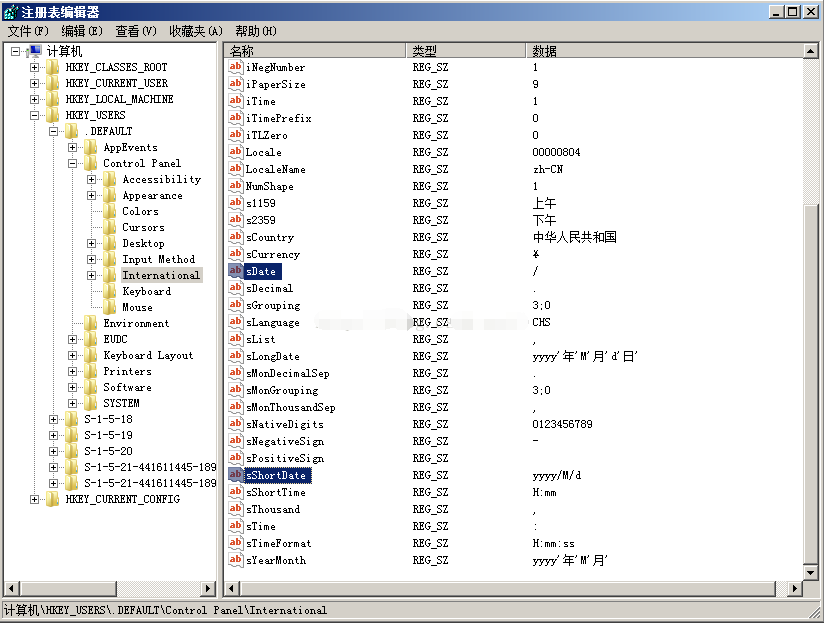Open the 收藏夹(A) menu

(196, 31)
